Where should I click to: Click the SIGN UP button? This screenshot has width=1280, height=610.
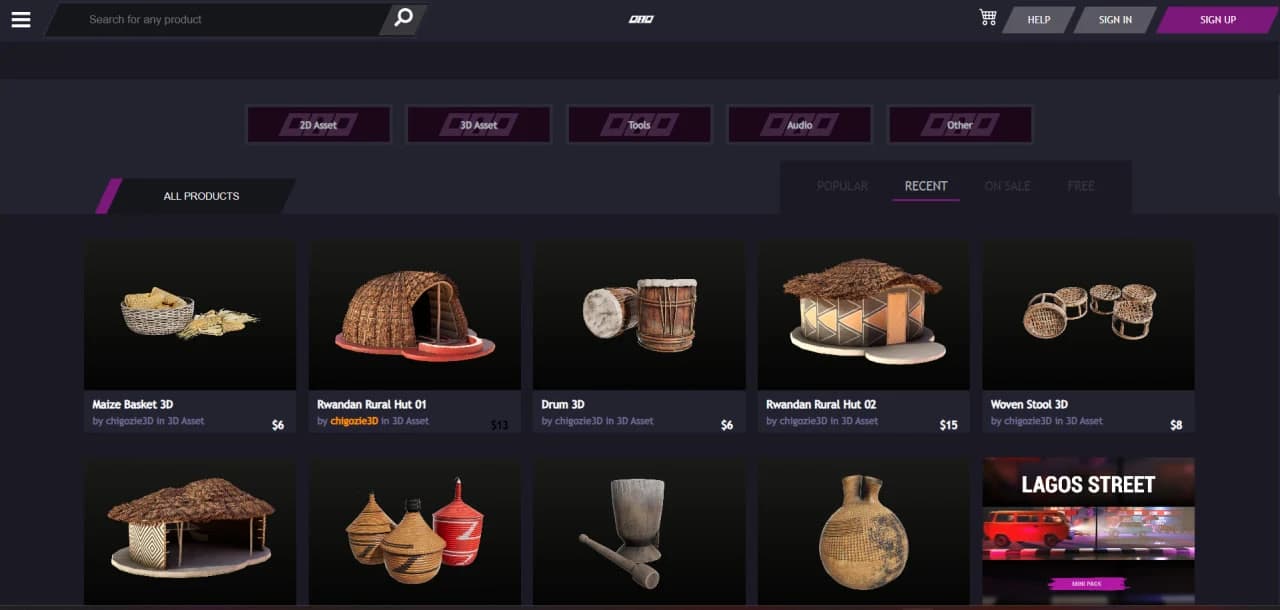click(1217, 20)
